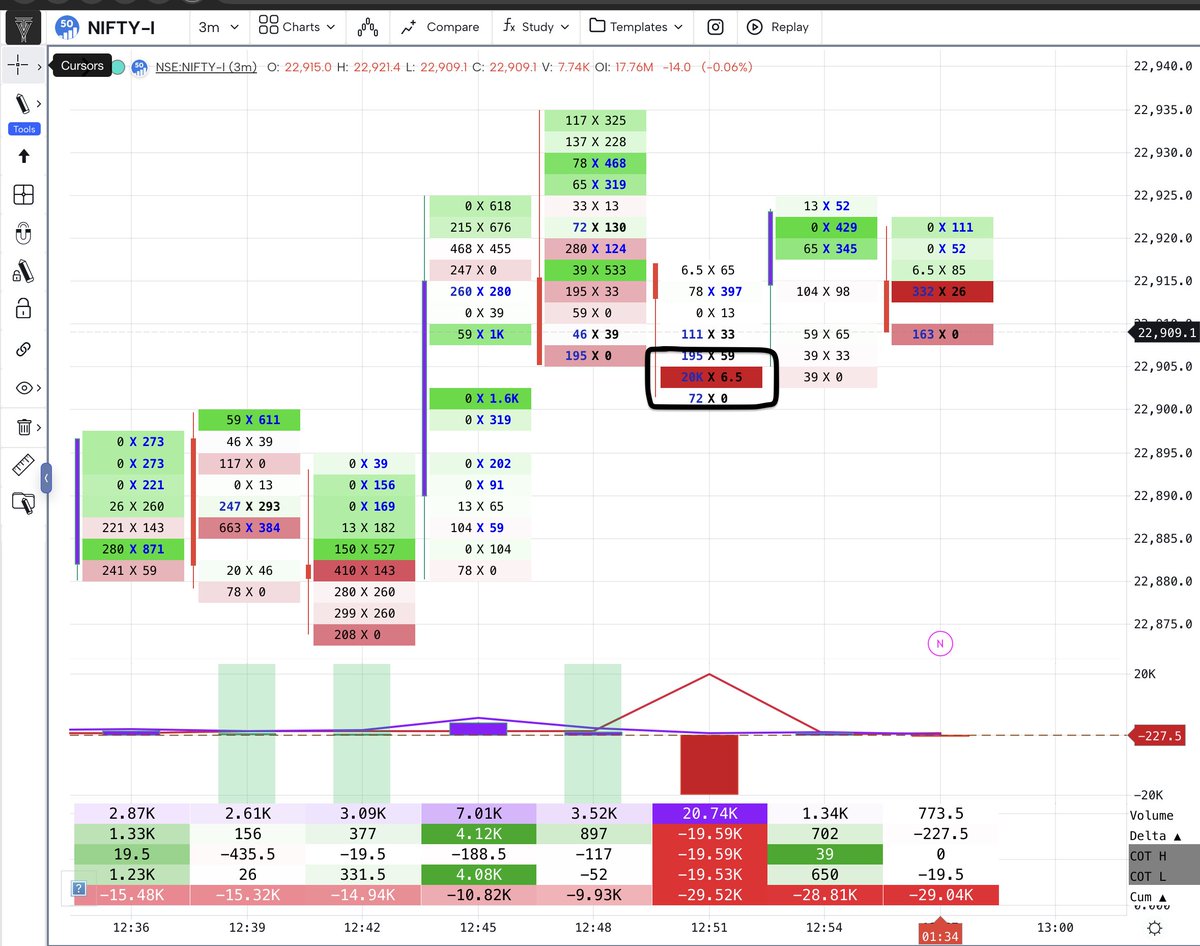
Task: Click the 01:34 countdown time label
Action: 939,937
